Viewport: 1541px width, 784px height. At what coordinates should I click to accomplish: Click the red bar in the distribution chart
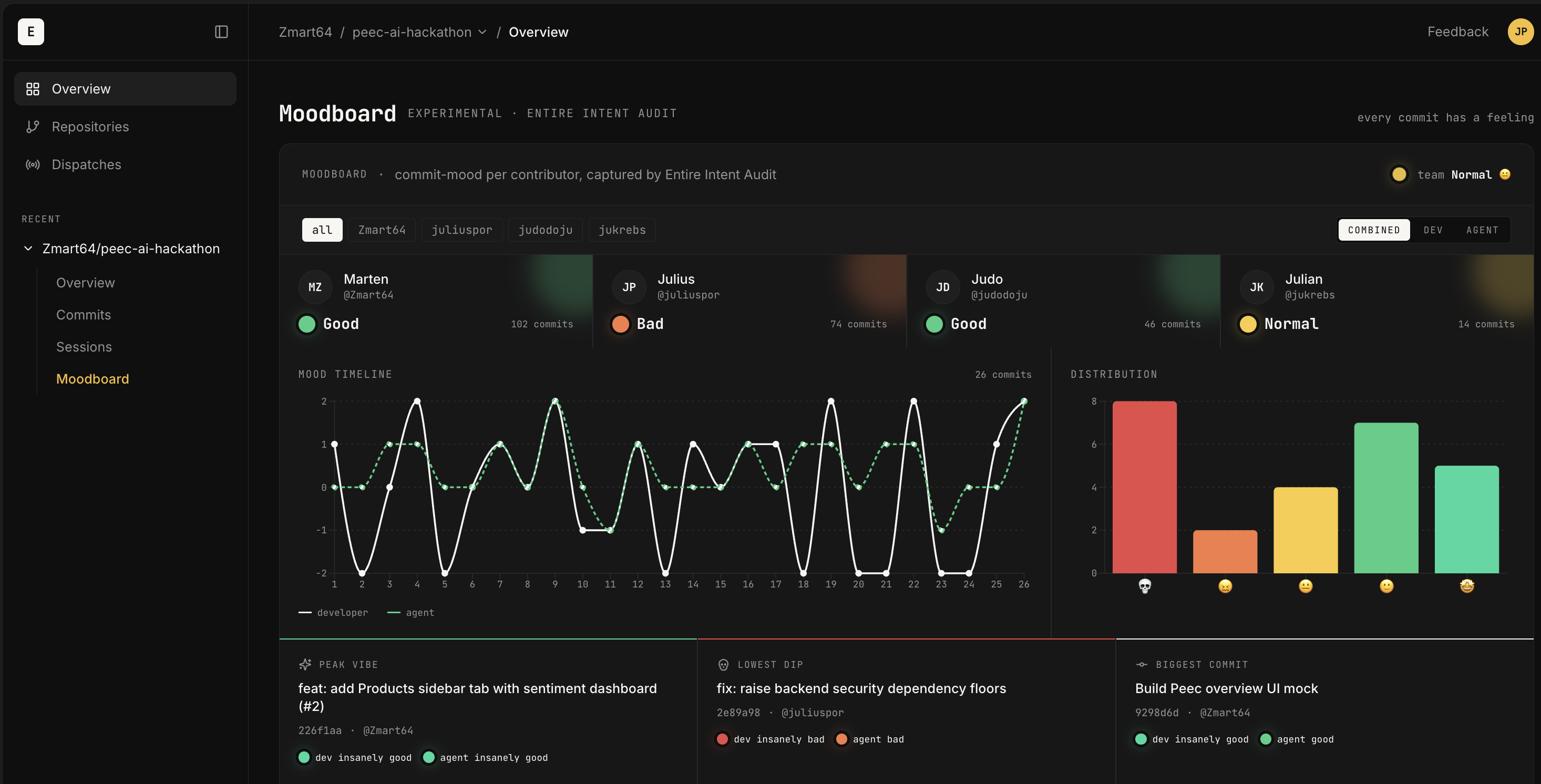coord(1144,487)
